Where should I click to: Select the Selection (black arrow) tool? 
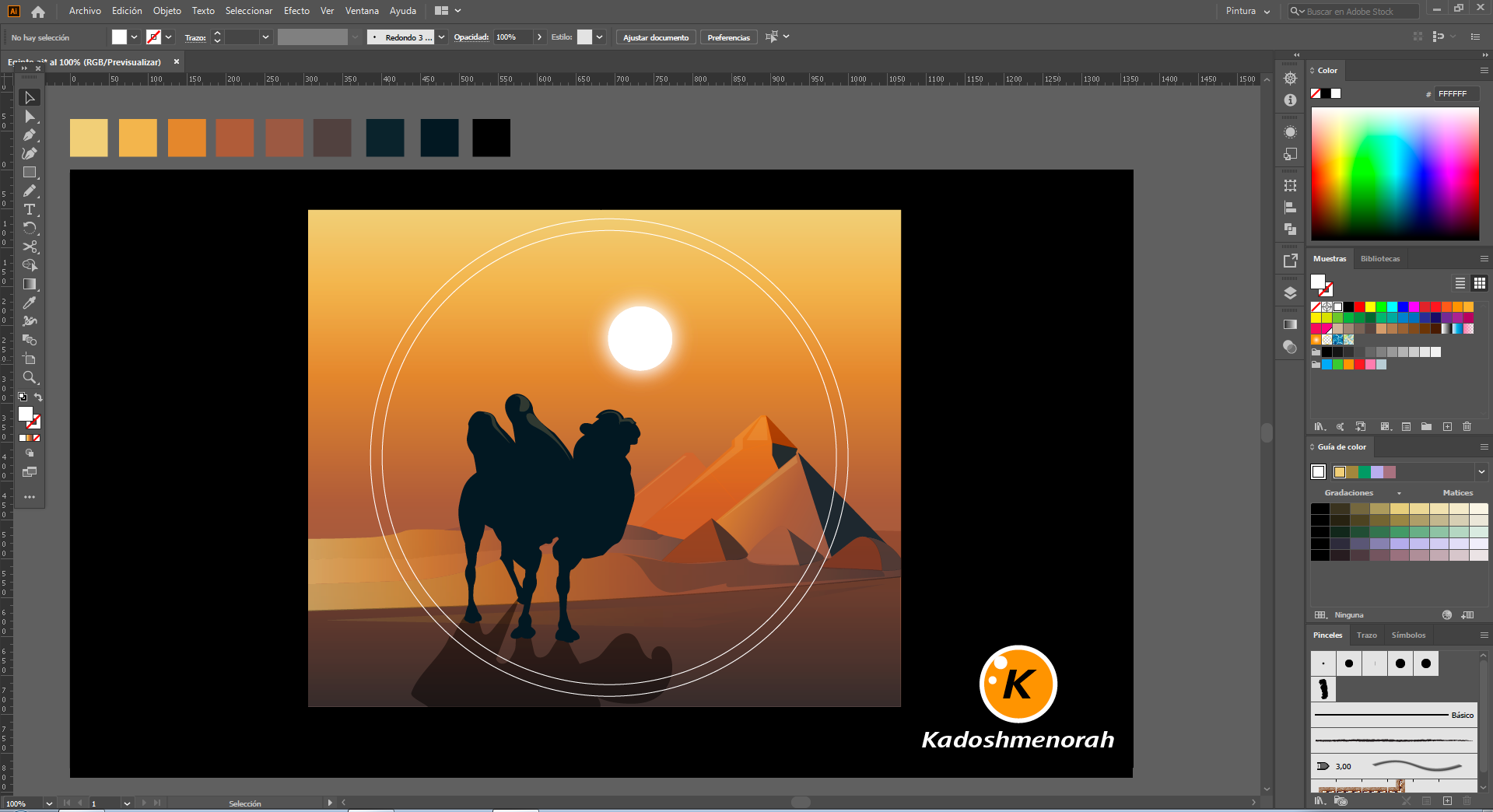[x=30, y=97]
